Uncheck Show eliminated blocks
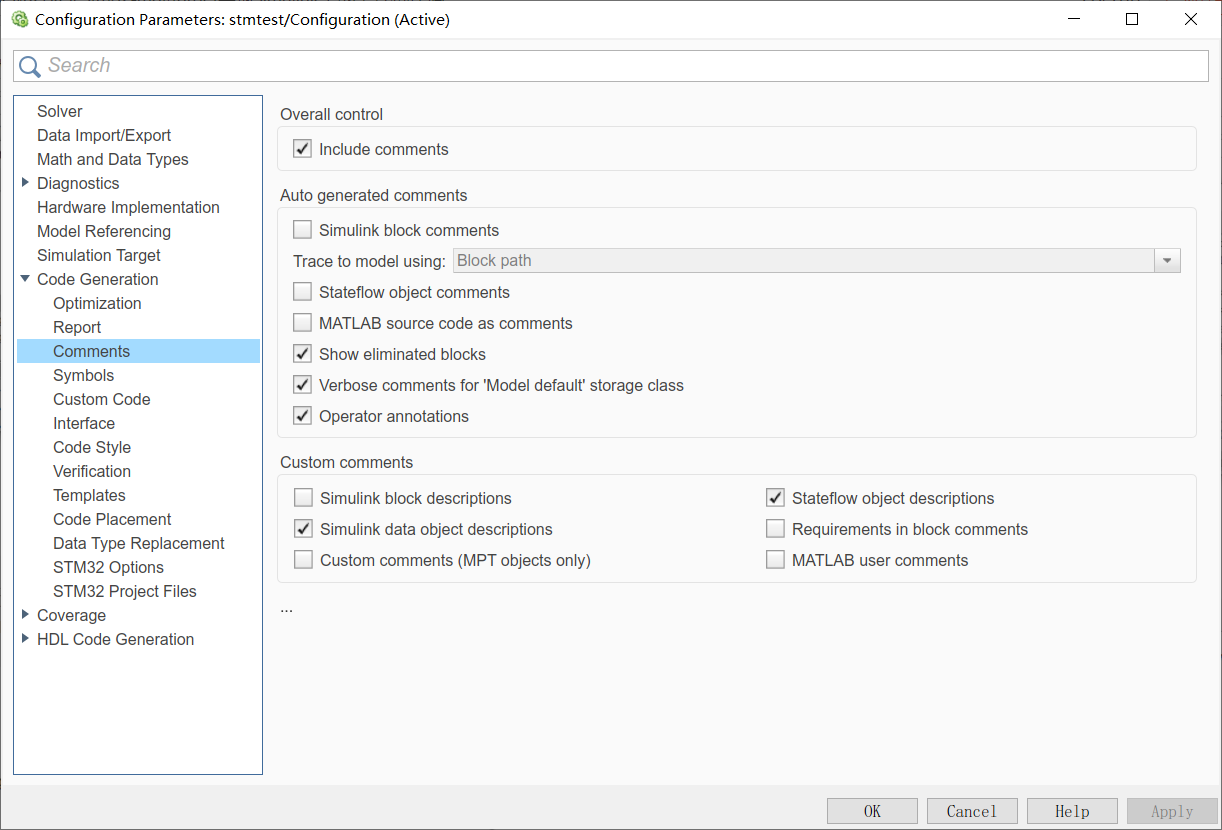Image resolution: width=1222 pixels, height=830 pixels. tap(302, 354)
